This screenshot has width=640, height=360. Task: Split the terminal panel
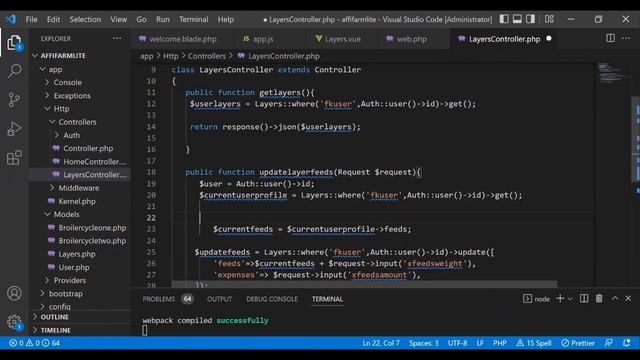584,299
